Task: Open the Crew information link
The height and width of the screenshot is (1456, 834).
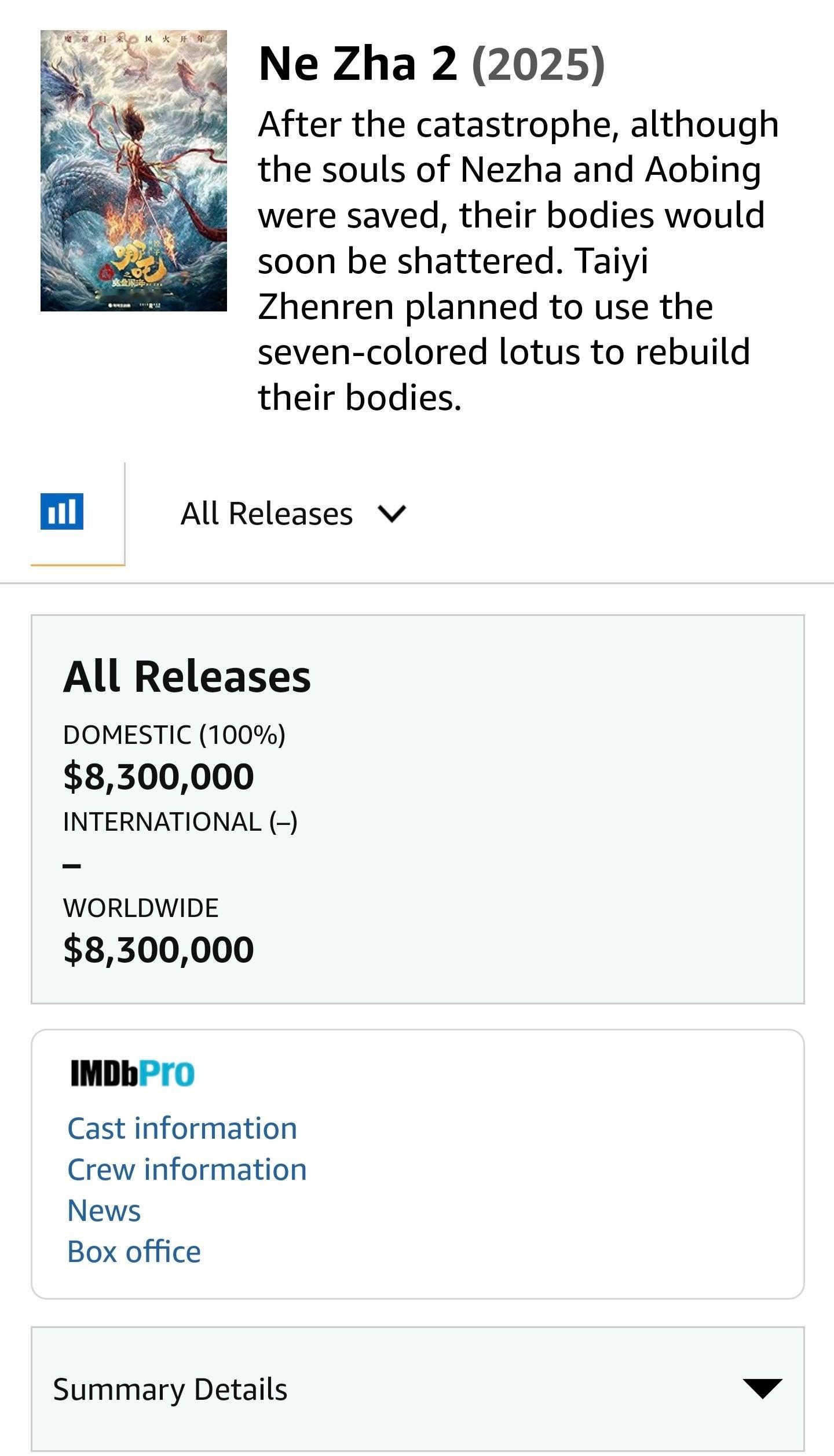Action: (186, 1169)
